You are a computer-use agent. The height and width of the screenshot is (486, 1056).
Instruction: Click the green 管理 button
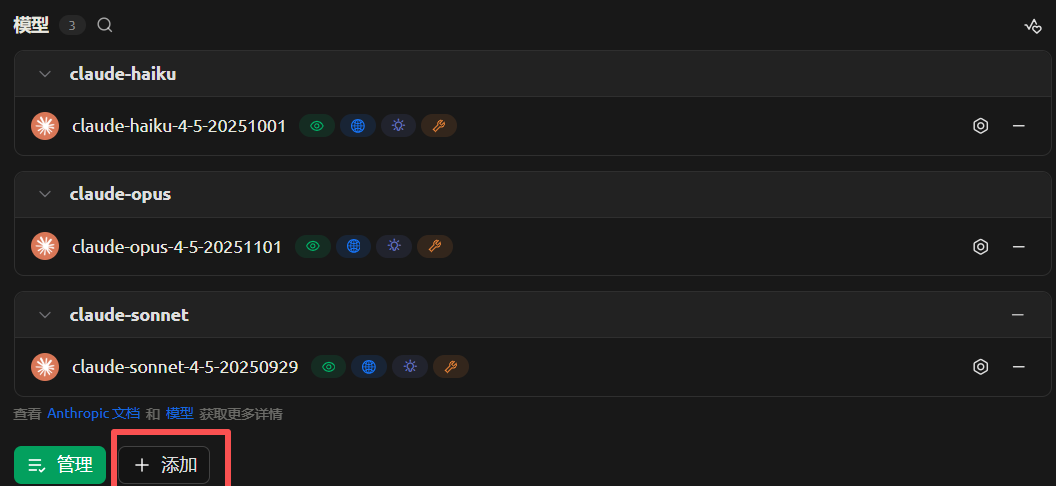(60, 465)
